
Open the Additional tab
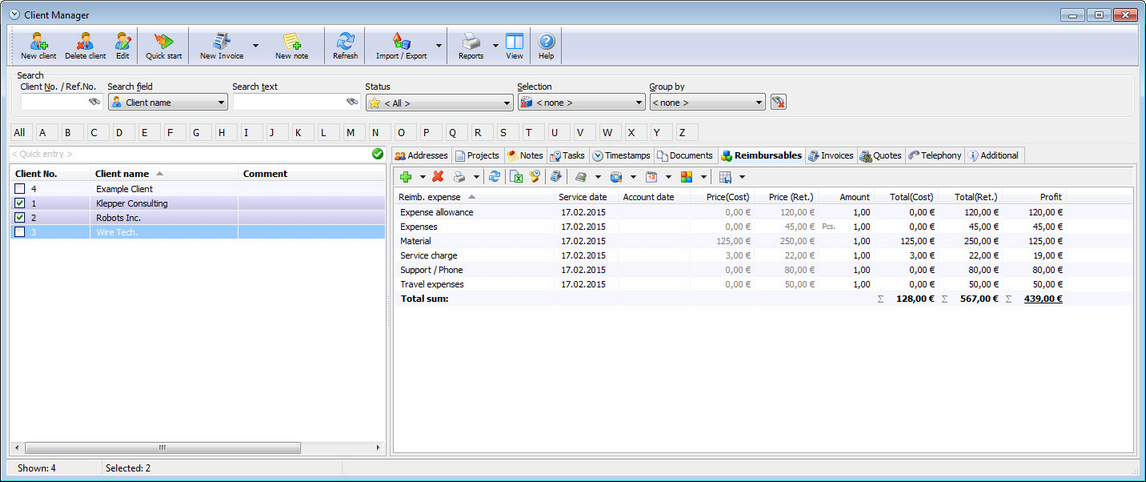[x=995, y=155]
